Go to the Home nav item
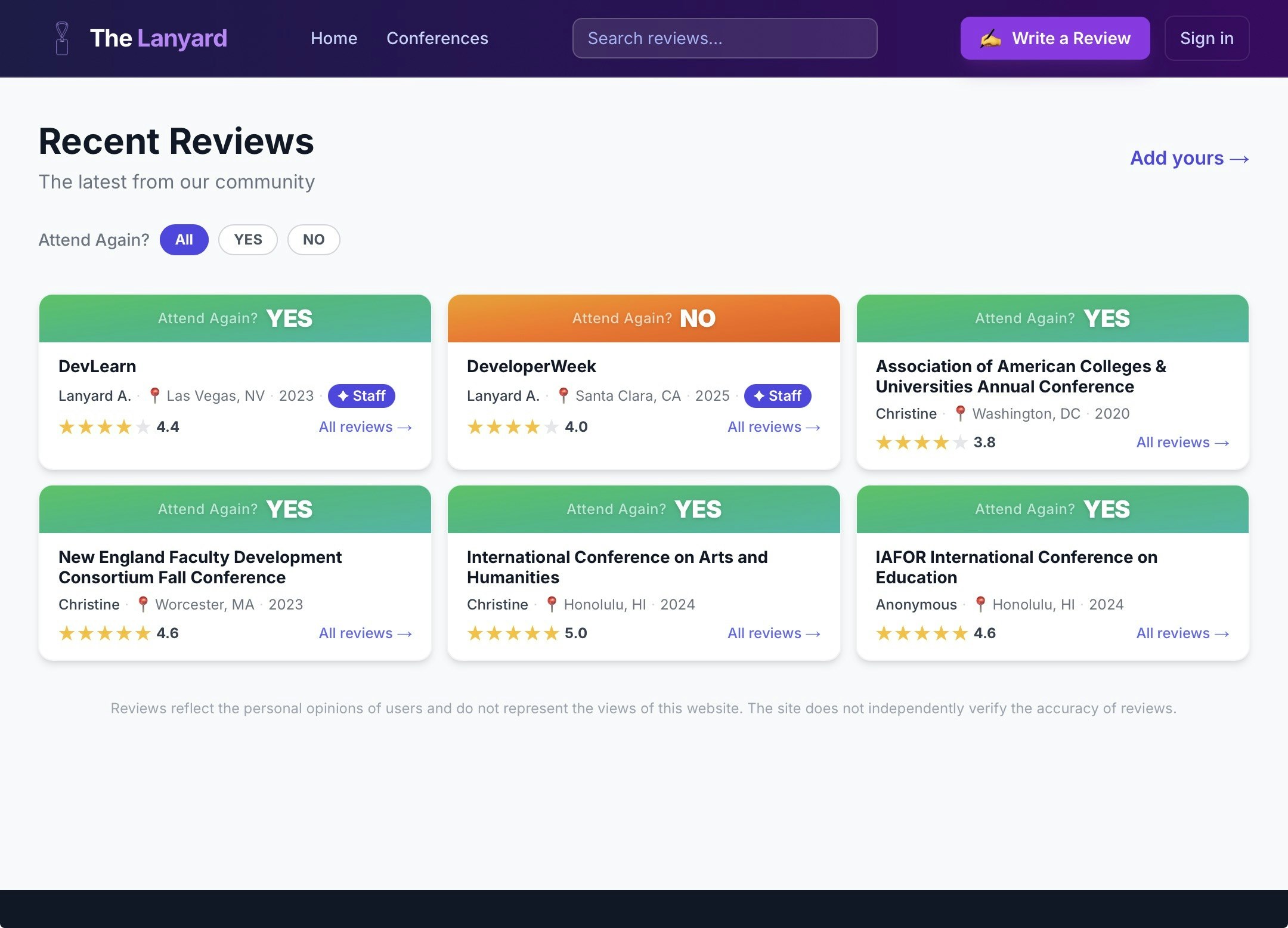 point(334,38)
